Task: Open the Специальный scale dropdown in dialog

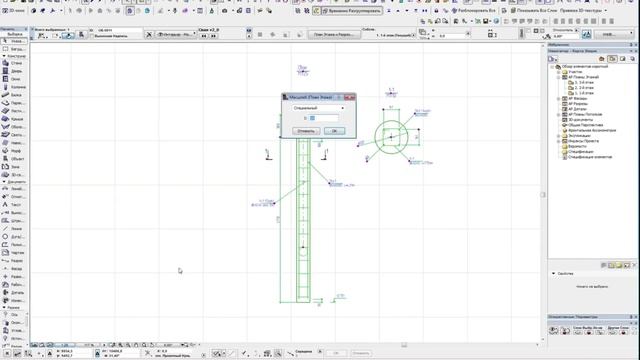Action: tap(318, 108)
